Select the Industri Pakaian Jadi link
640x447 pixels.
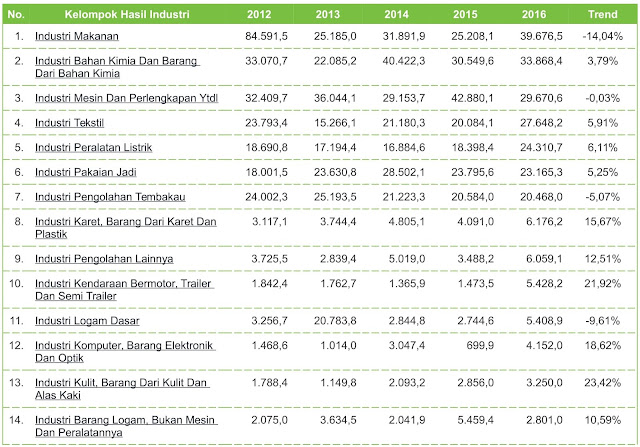[x=86, y=172]
